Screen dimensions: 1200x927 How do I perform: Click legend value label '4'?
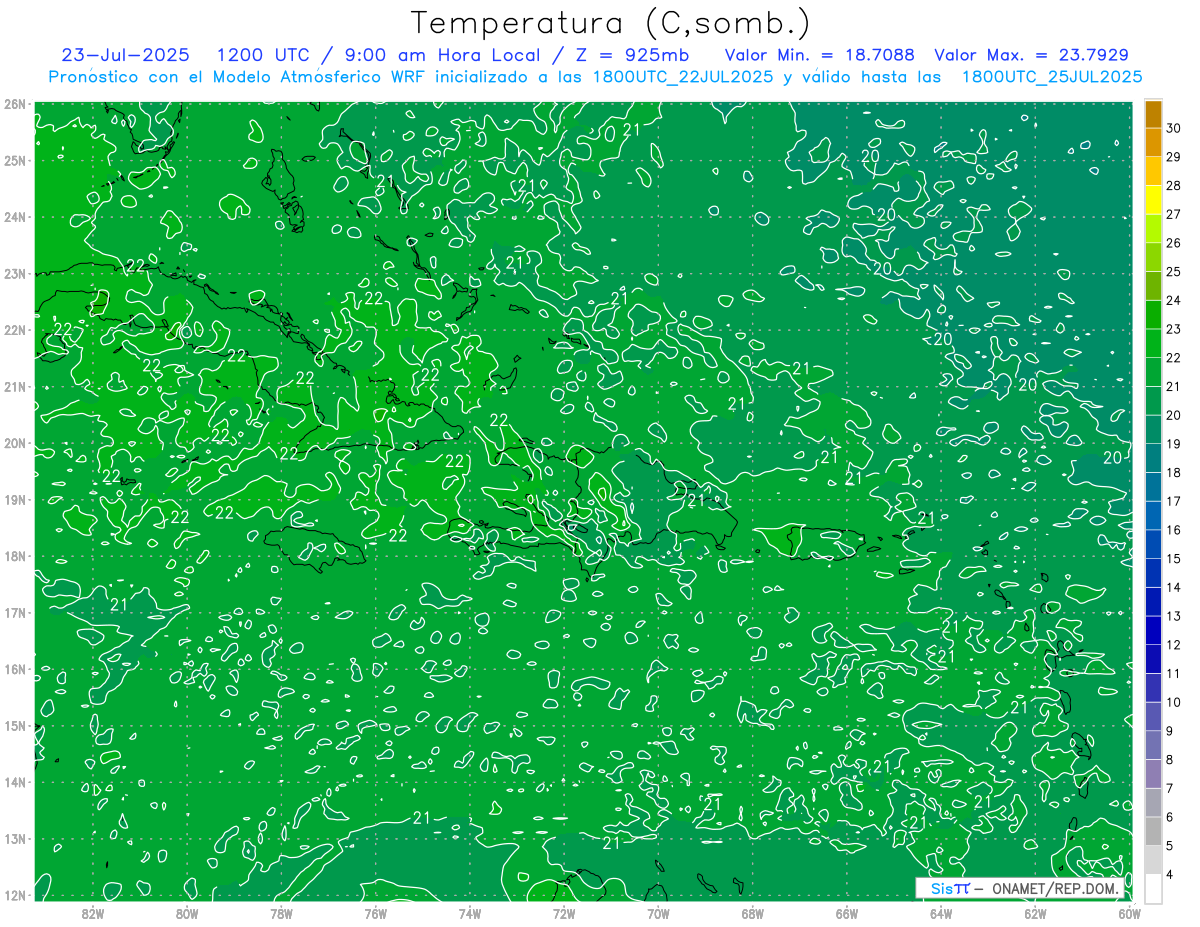(1170, 874)
